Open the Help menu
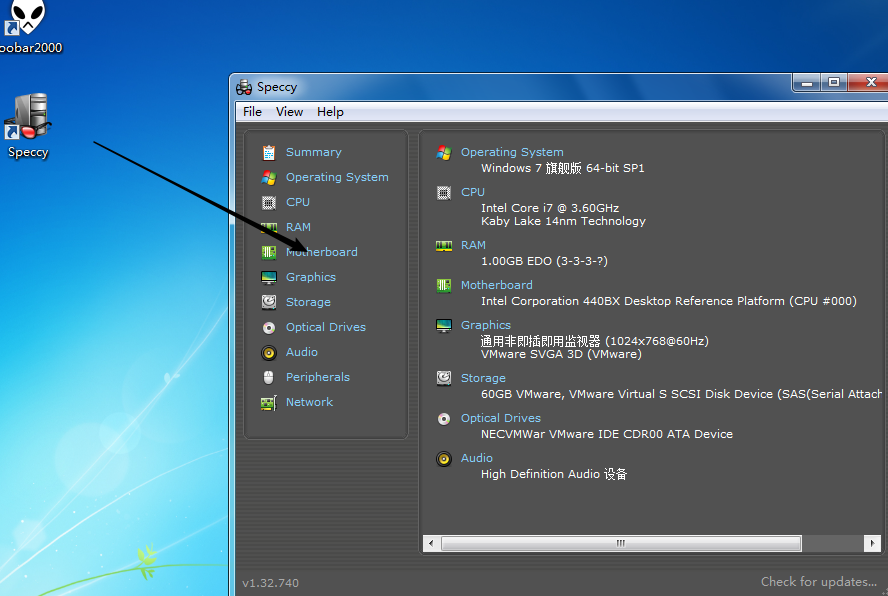 (x=330, y=112)
